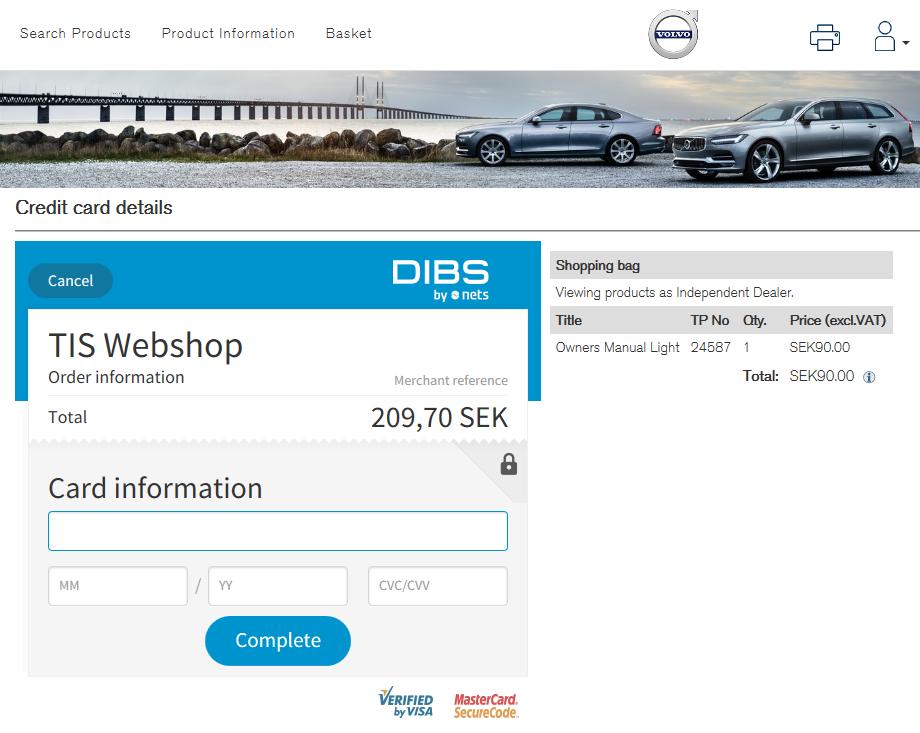The width and height of the screenshot is (920, 733).
Task: Click 'Viewing products as Independent Dealer.' text
Action: point(674,292)
